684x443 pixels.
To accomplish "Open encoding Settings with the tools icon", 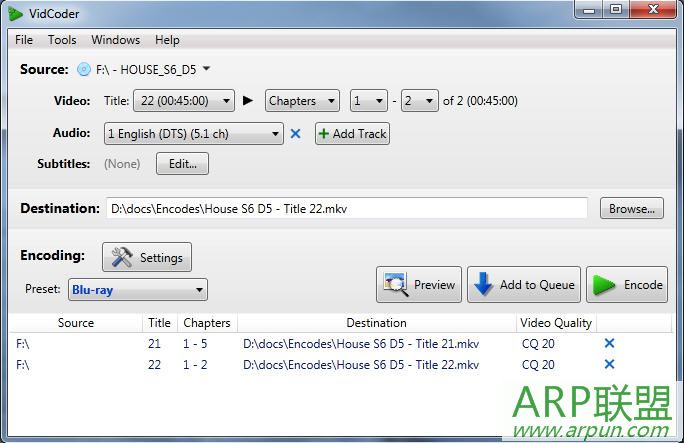I will (x=147, y=257).
